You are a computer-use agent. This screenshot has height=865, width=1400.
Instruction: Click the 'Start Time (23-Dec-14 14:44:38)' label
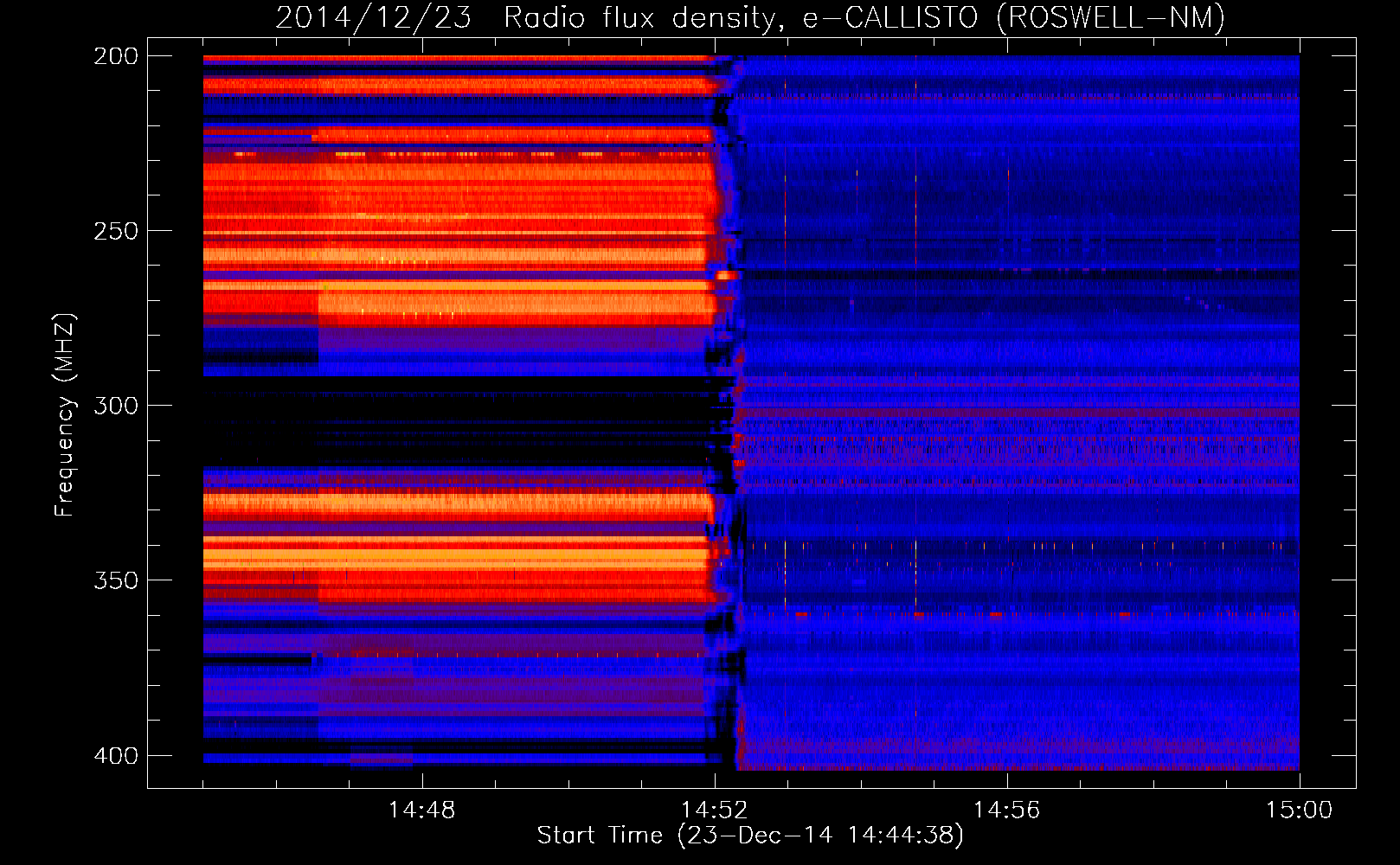click(750, 836)
